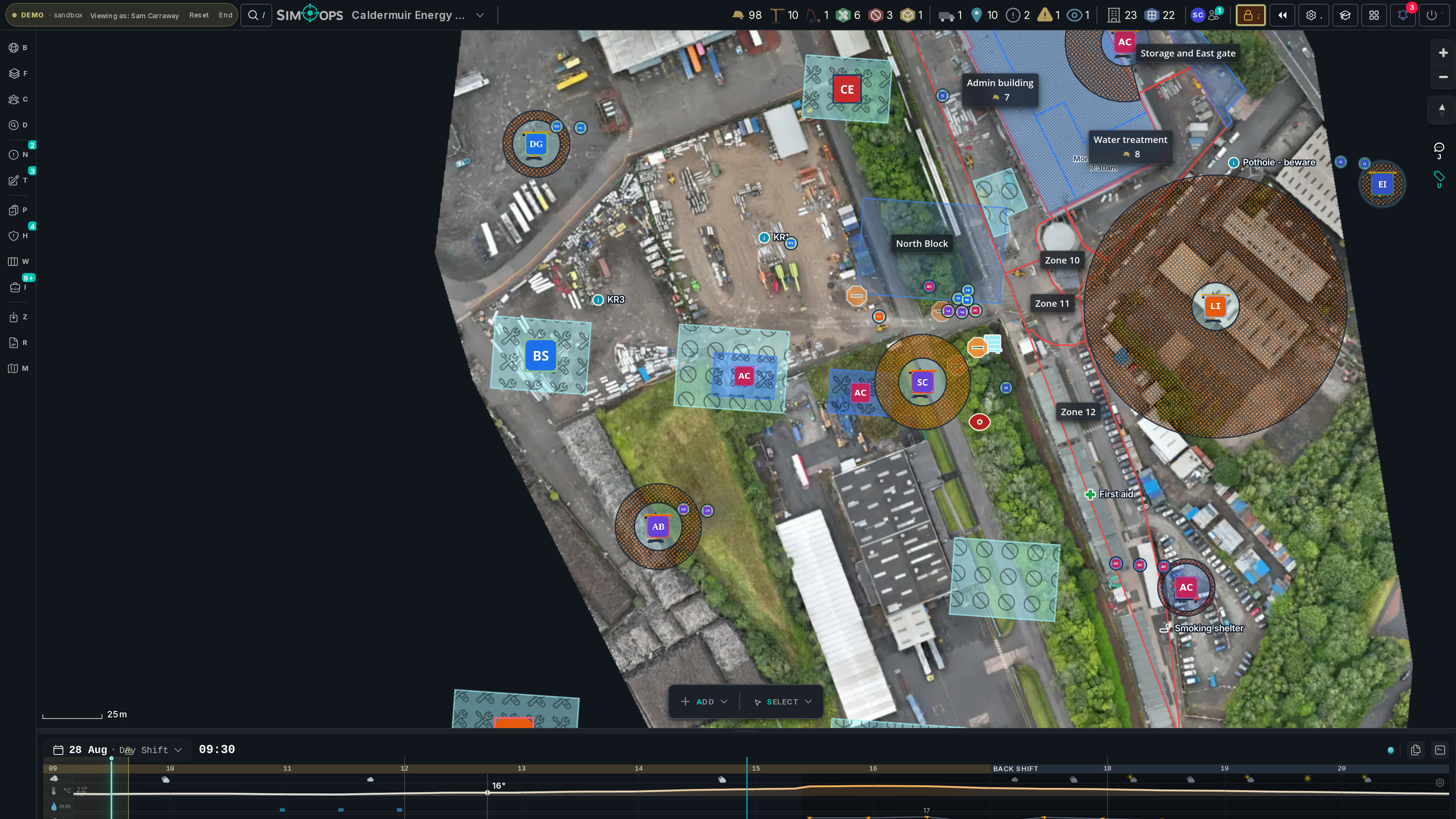This screenshot has width=1456, height=819.
Task: Click the Water treatment label
Action: (x=1130, y=146)
